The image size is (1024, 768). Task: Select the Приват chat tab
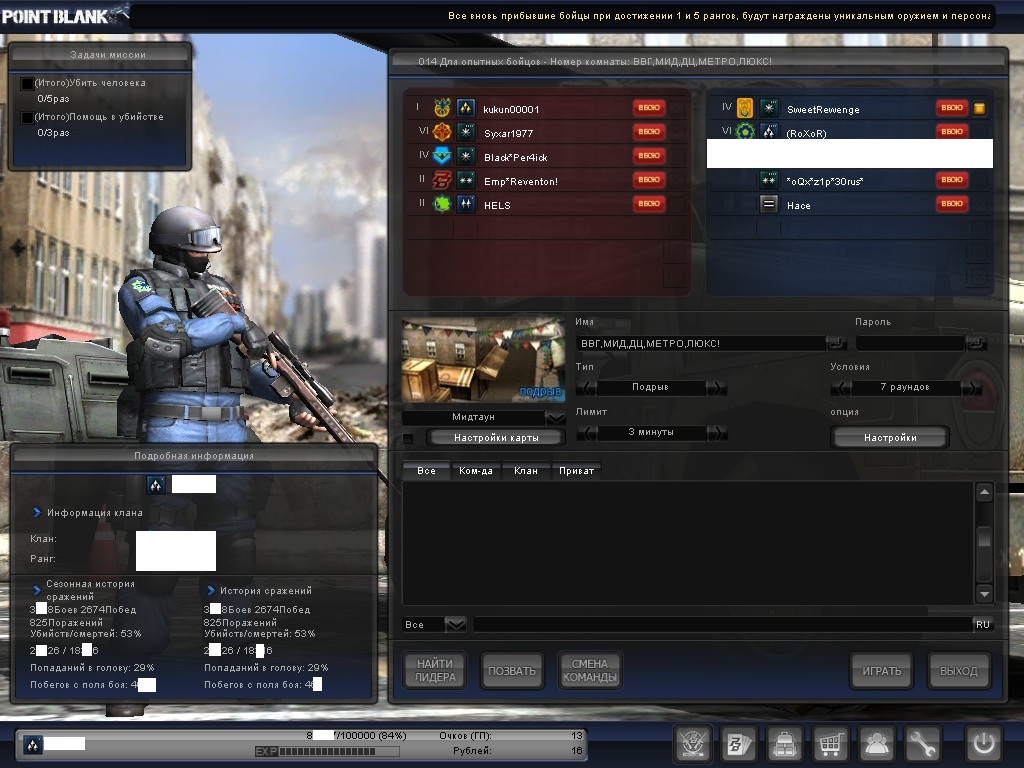click(x=576, y=470)
